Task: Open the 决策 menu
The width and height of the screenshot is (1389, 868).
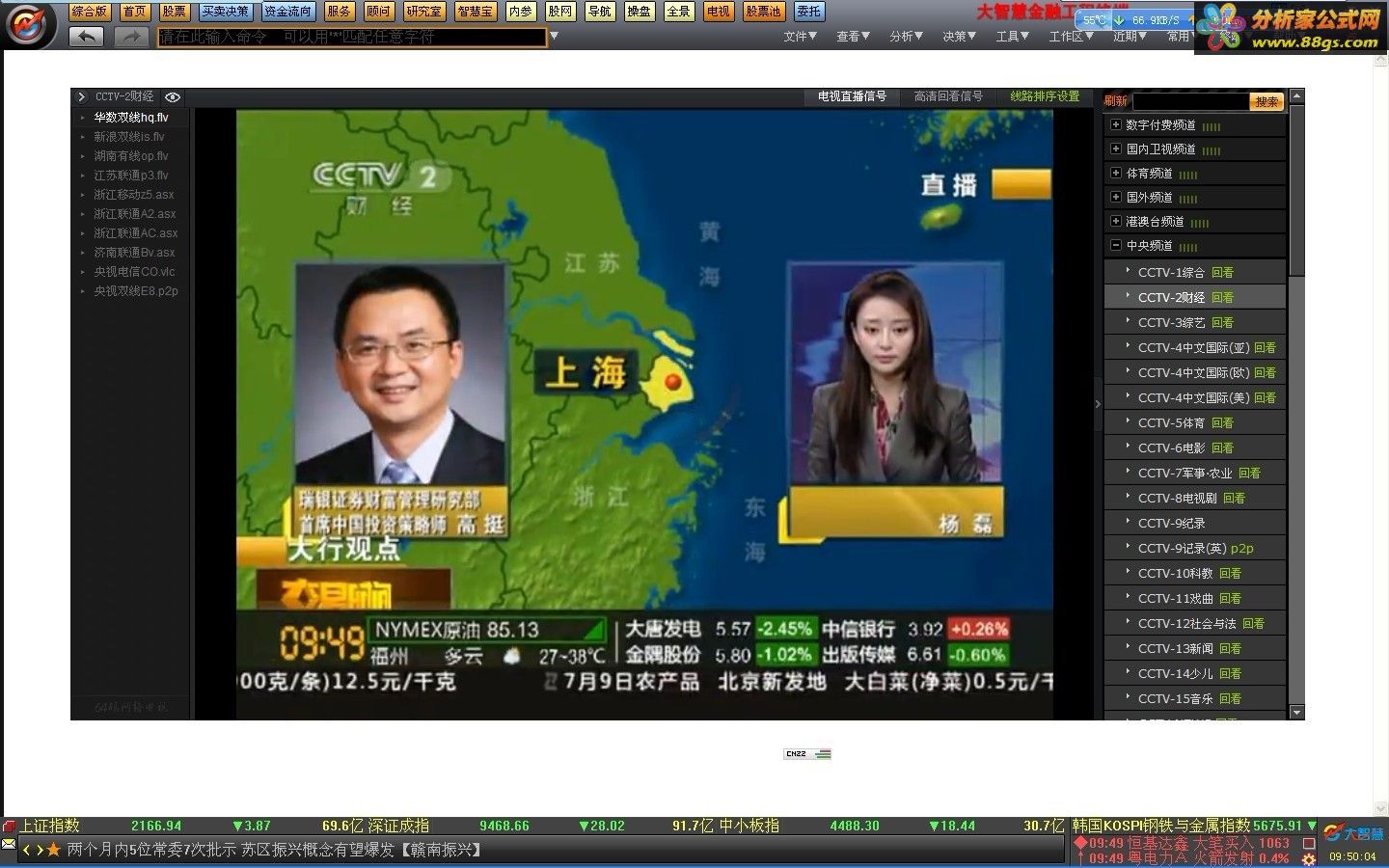Action: (960, 37)
